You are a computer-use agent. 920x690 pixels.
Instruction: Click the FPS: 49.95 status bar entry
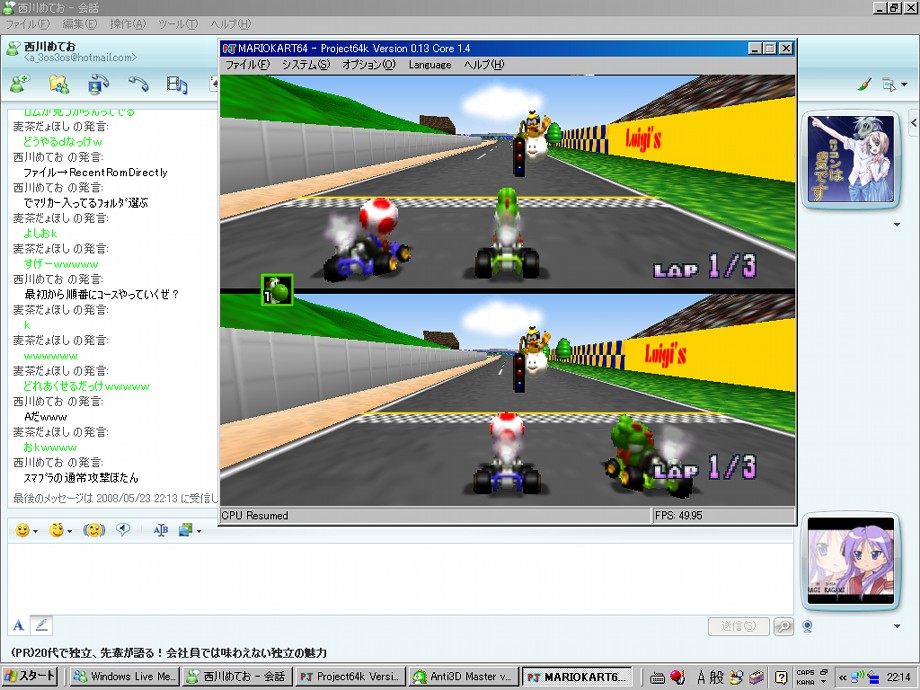click(679, 515)
